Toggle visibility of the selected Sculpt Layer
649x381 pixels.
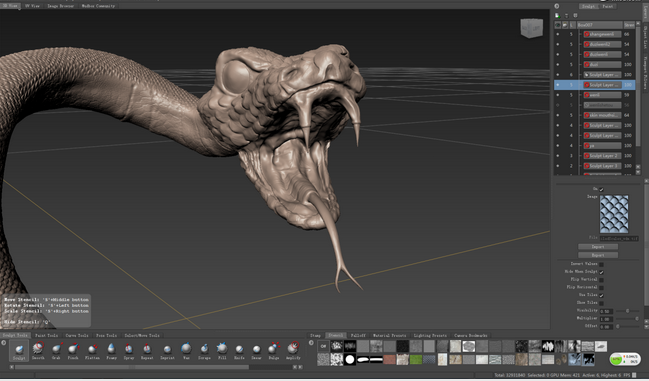pyautogui.click(x=558, y=85)
